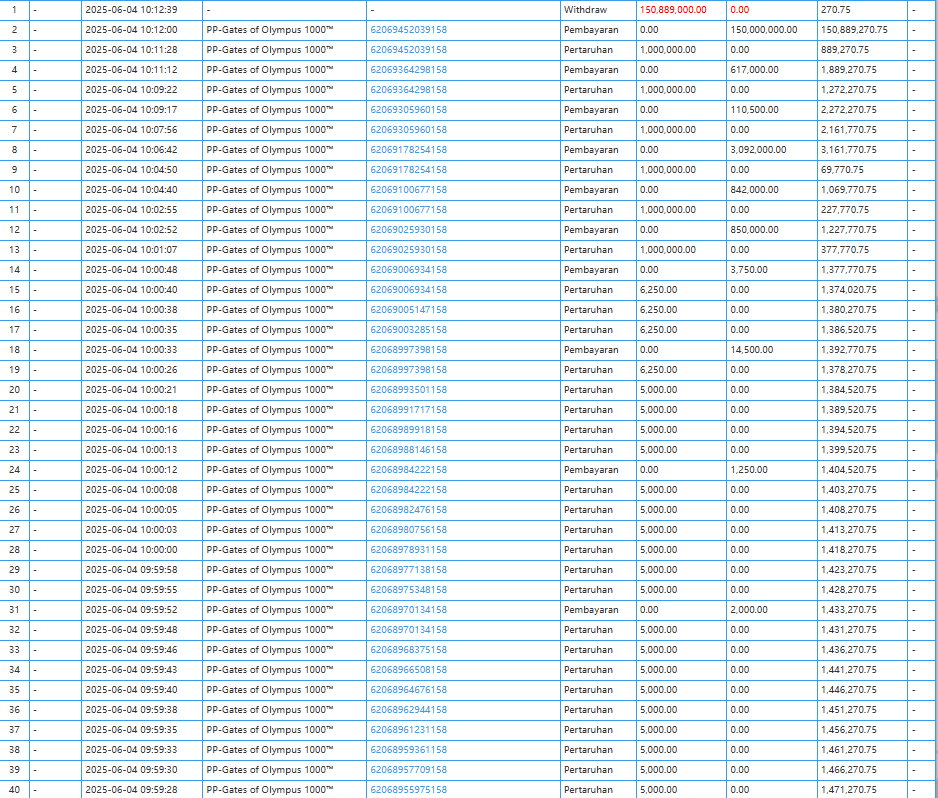Open link 62068997398158 in the 10:00:26 row
This screenshot has width=938, height=798.
[x=409, y=370]
